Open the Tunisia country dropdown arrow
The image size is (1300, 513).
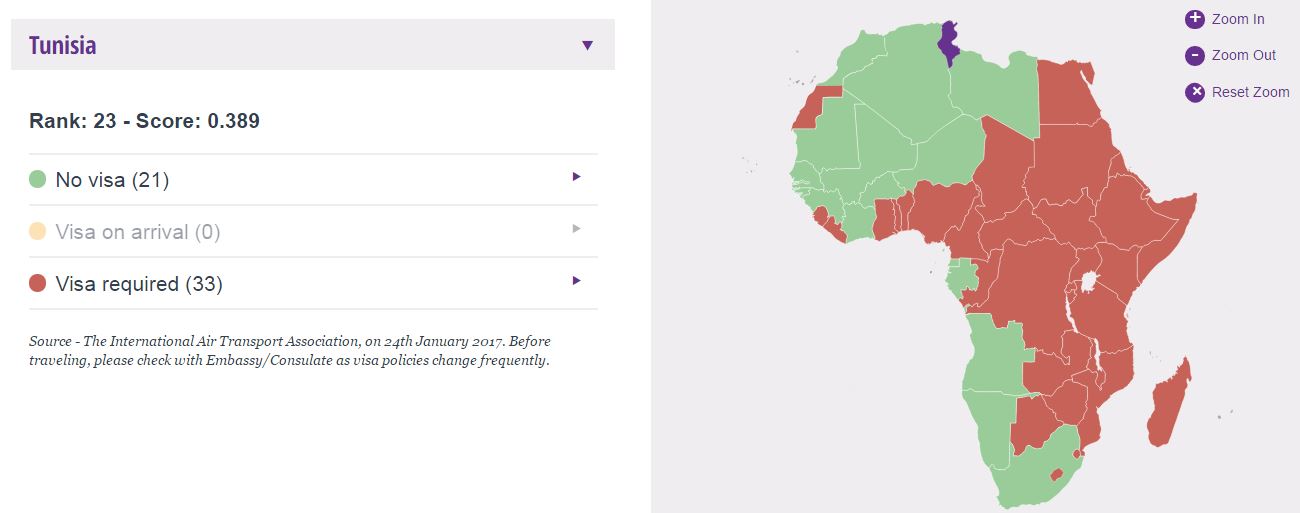pos(587,45)
